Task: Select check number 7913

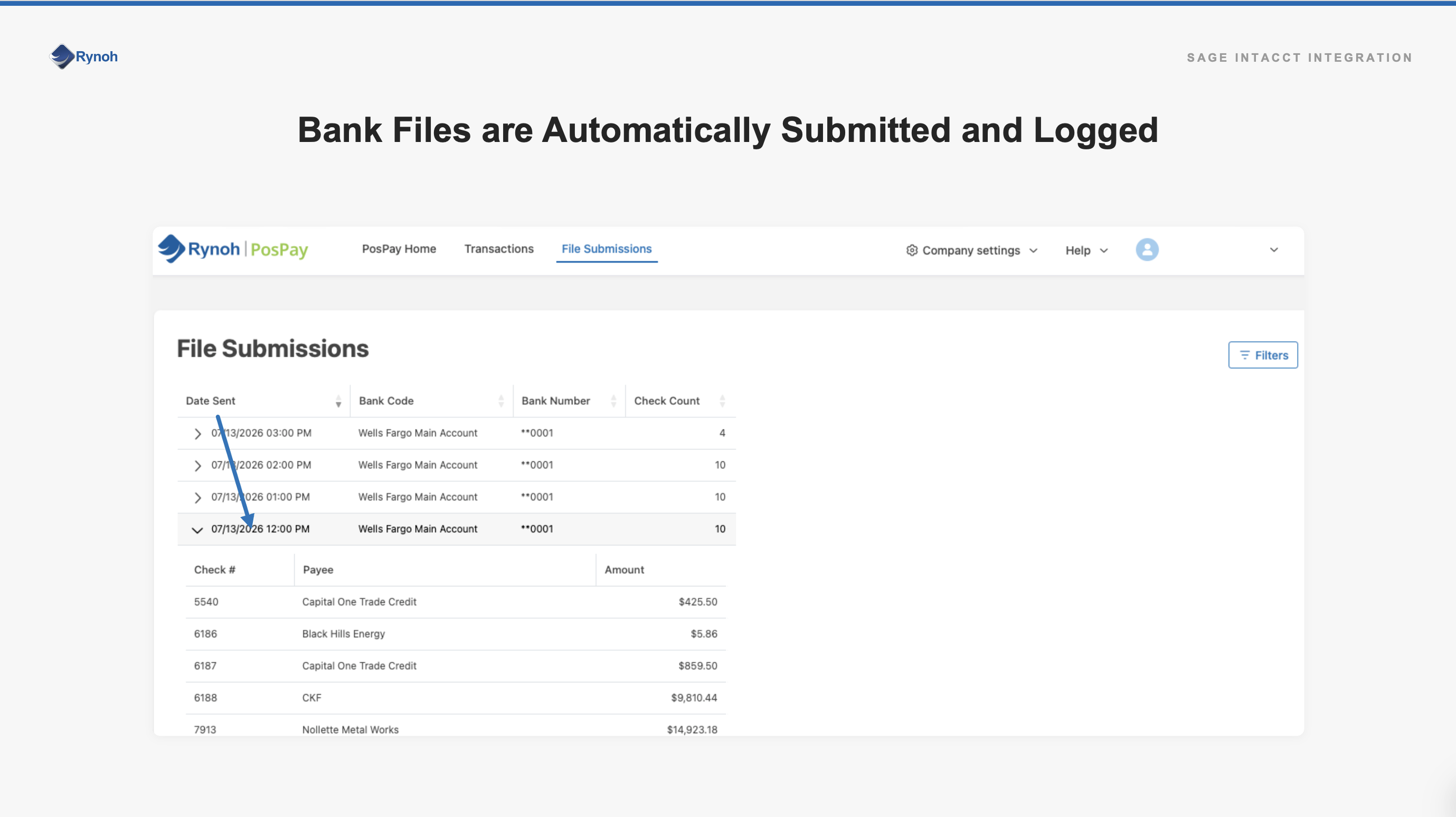Action: point(205,729)
